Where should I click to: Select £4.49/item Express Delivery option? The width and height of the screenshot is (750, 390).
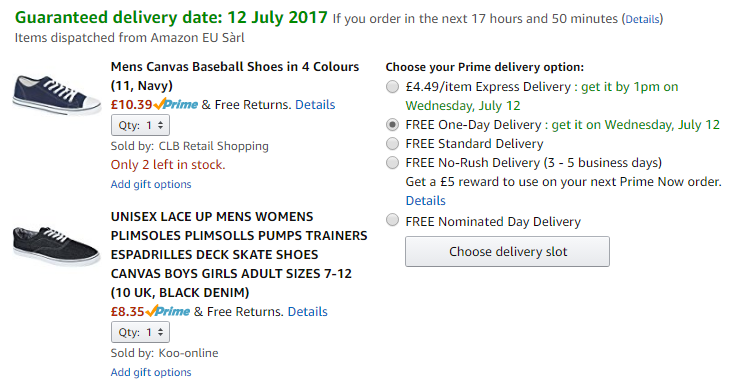[392, 87]
